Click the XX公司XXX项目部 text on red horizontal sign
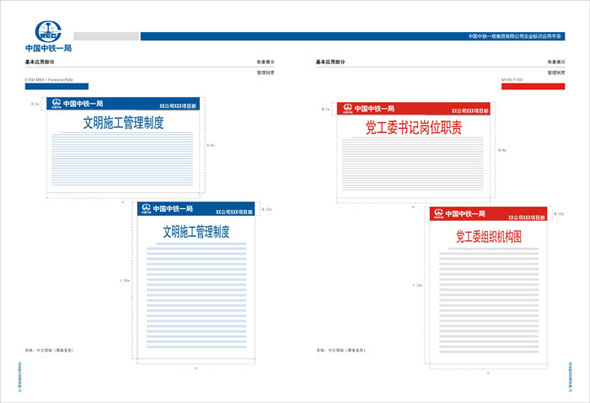This screenshot has width=590, height=403. point(470,111)
